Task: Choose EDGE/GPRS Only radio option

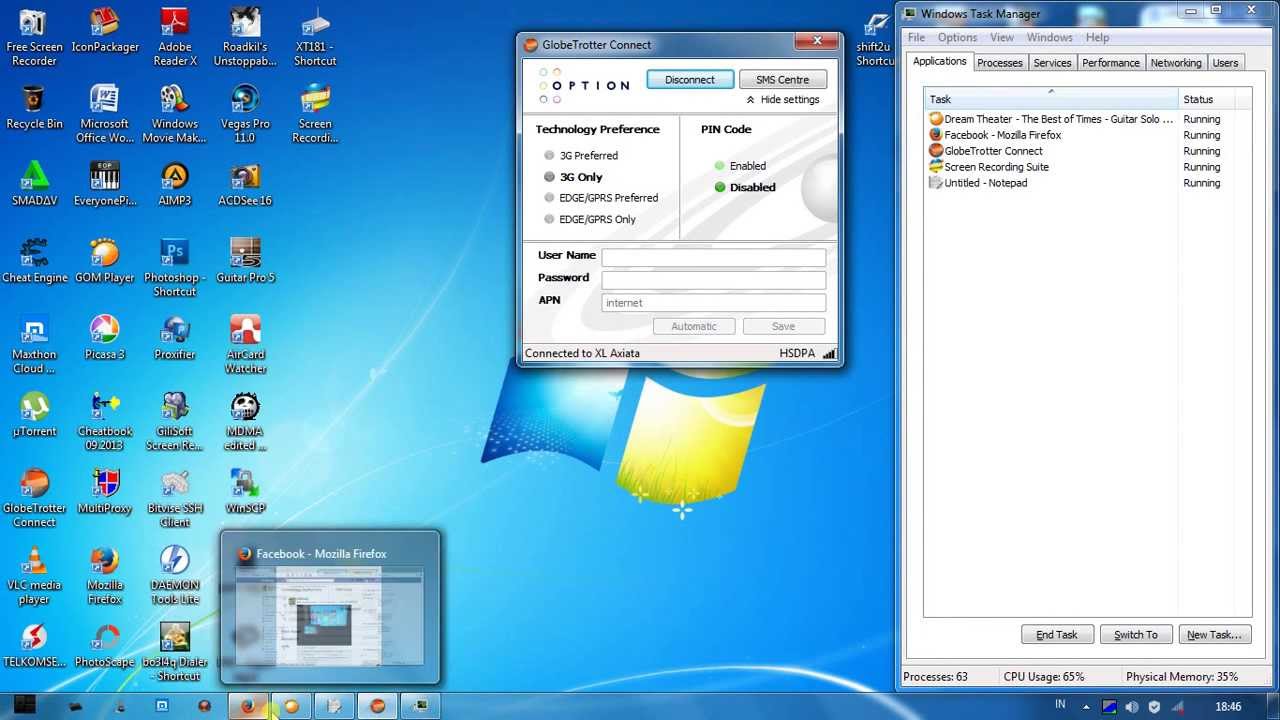Action: [590, 220]
